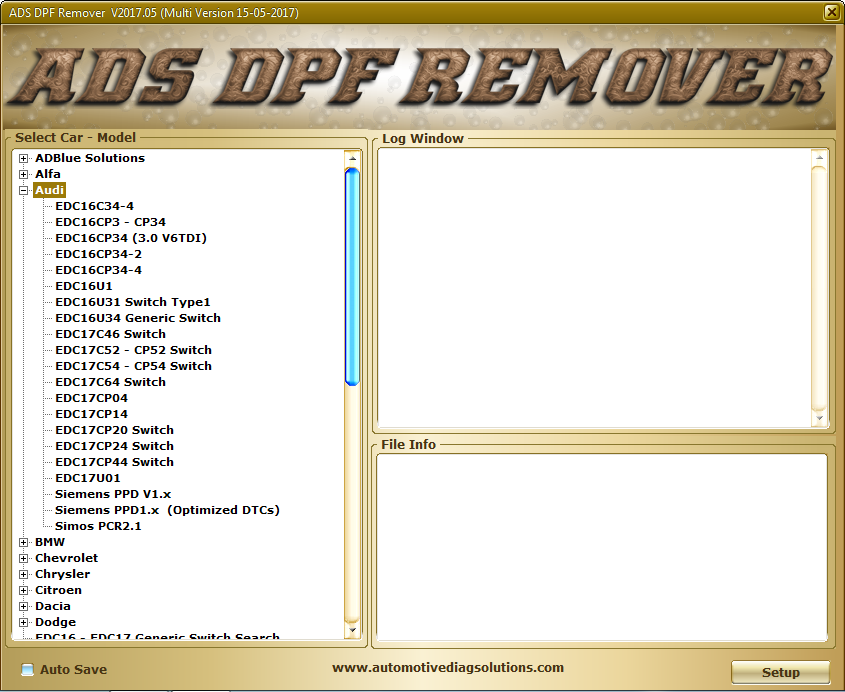Select the Audi brand entry

pos(50,190)
